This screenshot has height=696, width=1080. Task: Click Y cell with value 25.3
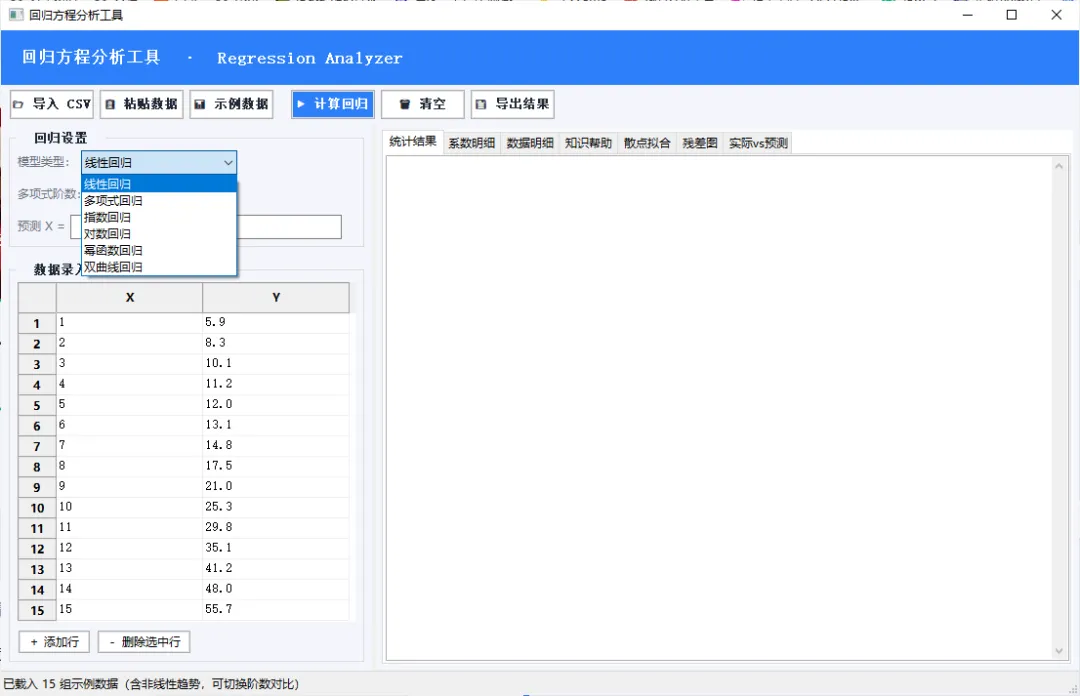coord(276,507)
